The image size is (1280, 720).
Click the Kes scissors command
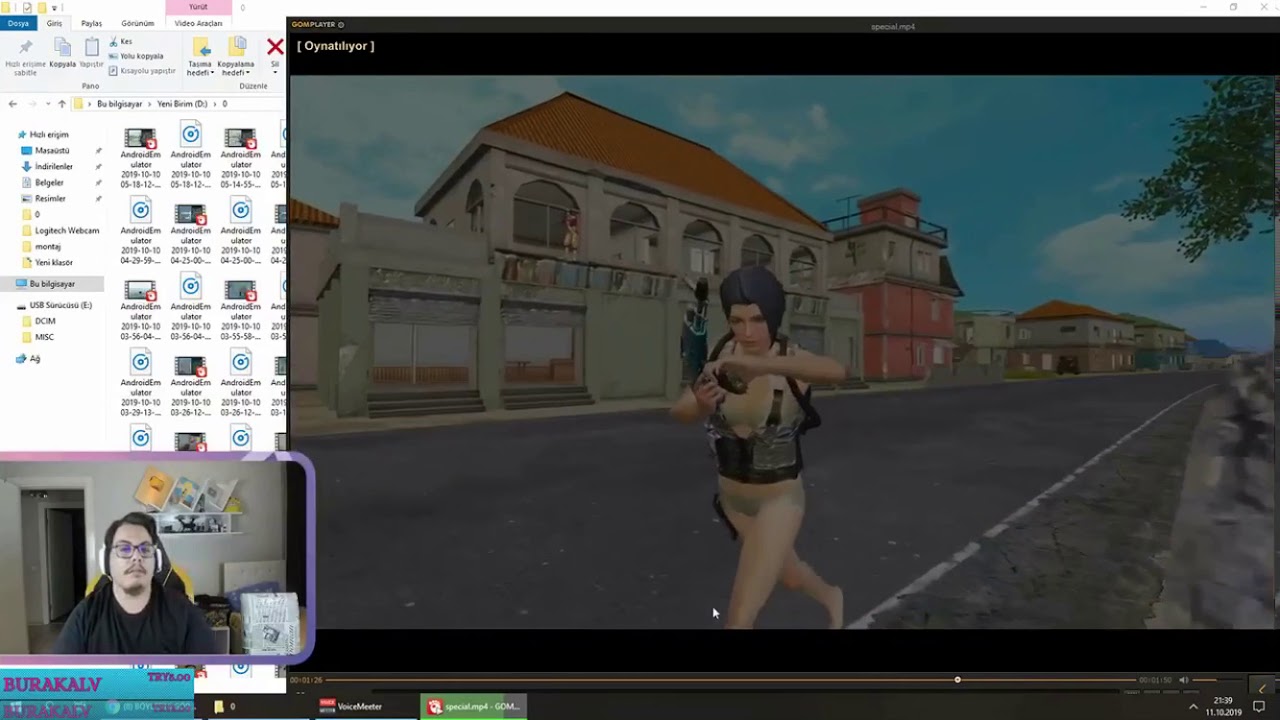point(119,42)
